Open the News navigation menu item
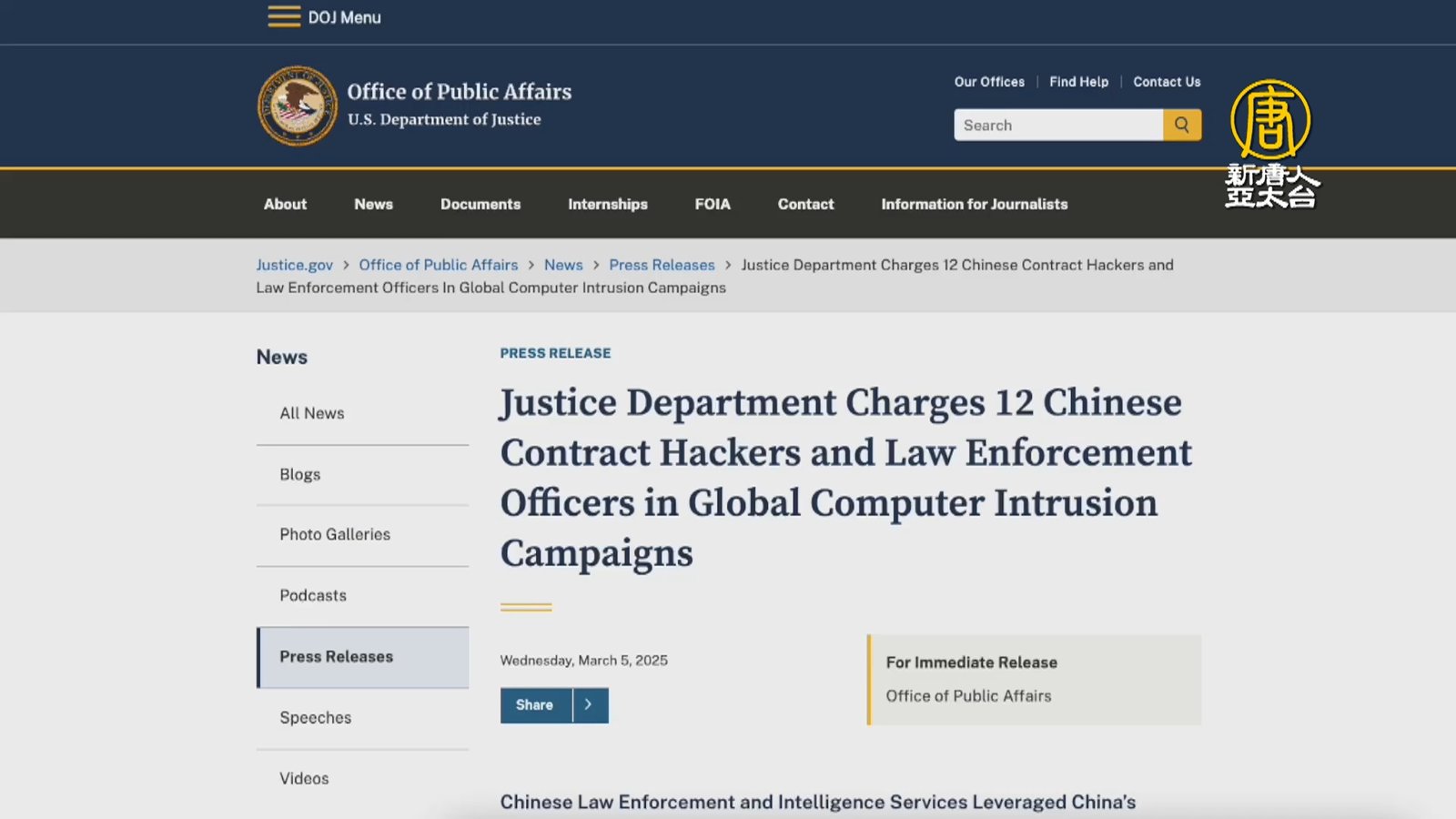This screenshot has height=819, width=1456. click(x=373, y=205)
